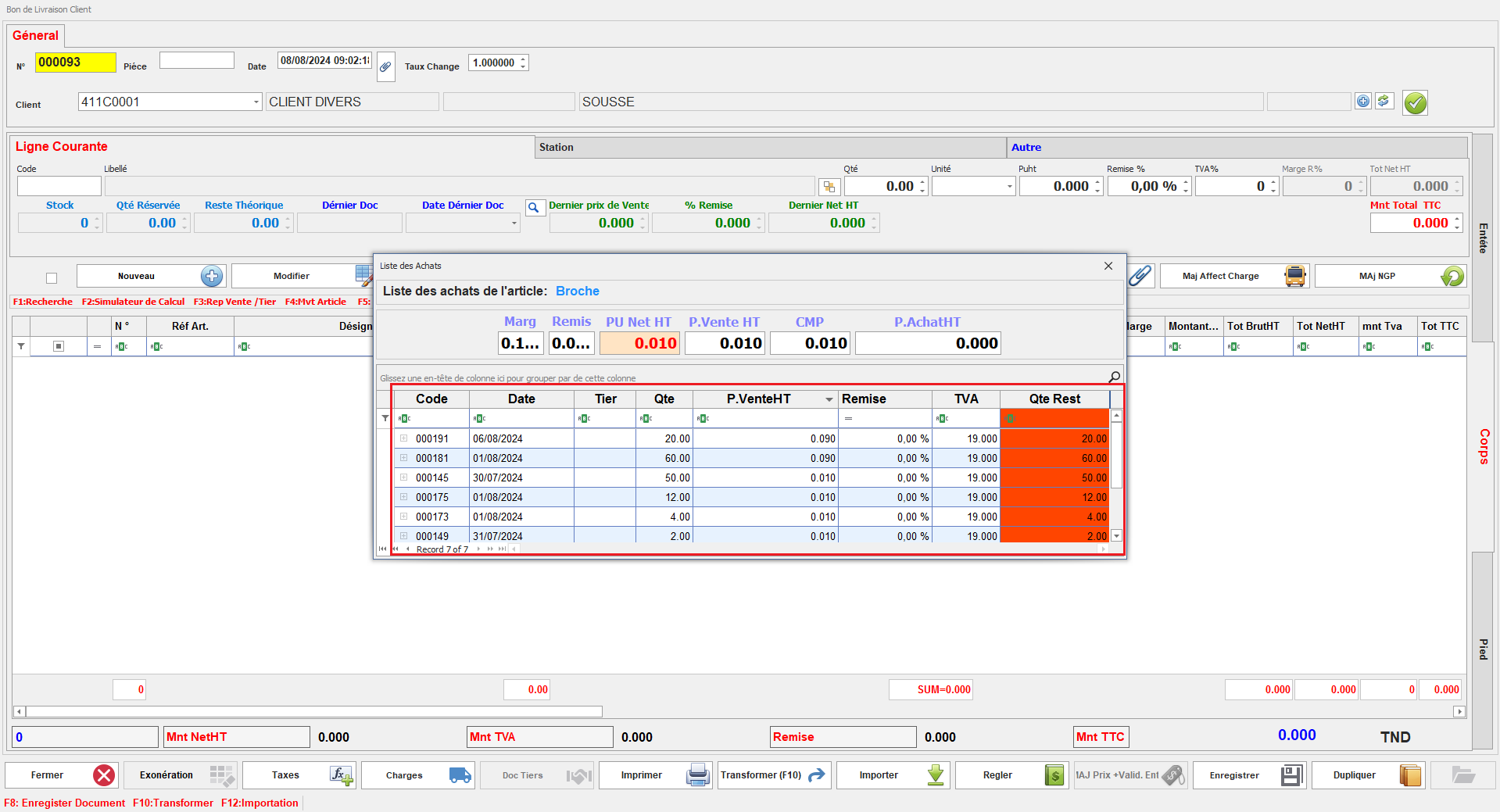Click the green checkmark validate button
The image size is (1500, 812).
tap(1415, 102)
